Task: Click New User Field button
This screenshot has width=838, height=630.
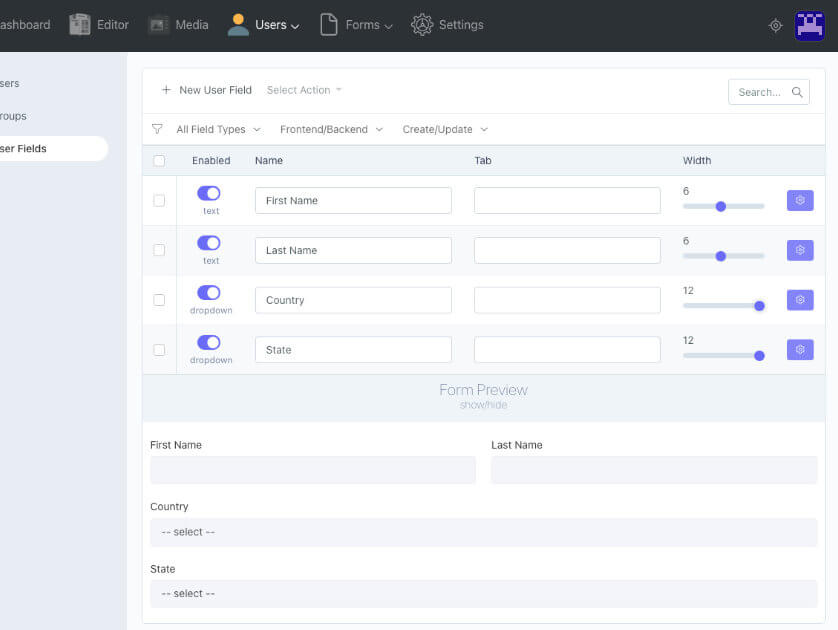Action: [206, 90]
